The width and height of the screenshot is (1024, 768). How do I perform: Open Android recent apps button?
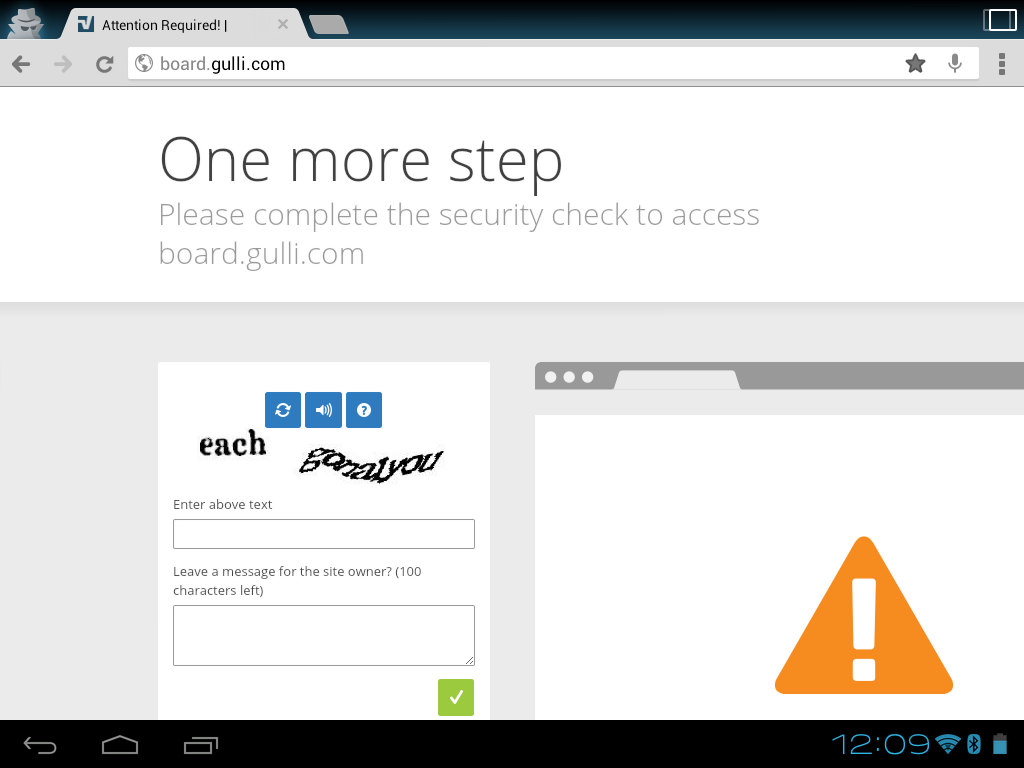(x=201, y=744)
